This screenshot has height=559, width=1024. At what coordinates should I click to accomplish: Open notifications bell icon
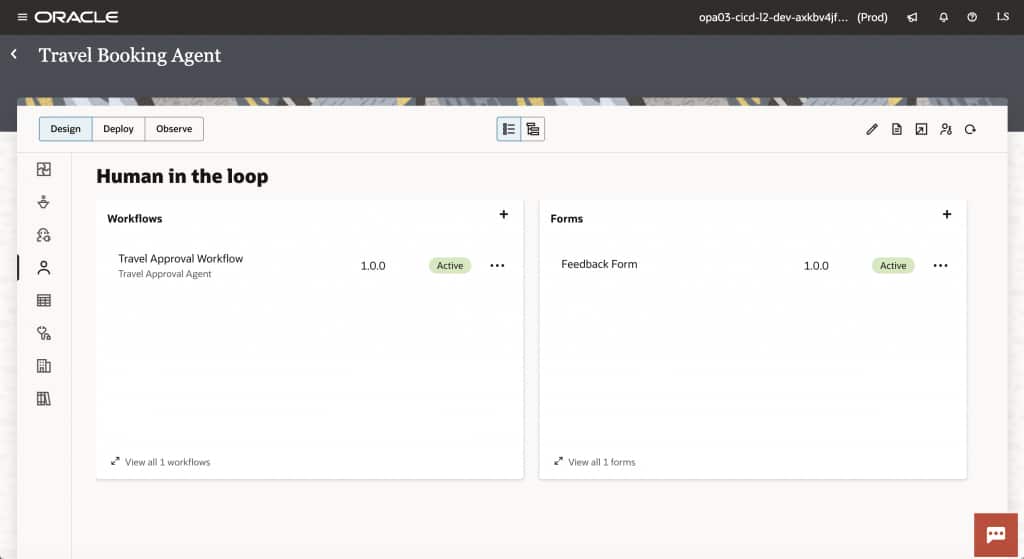(x=943, y=18)
